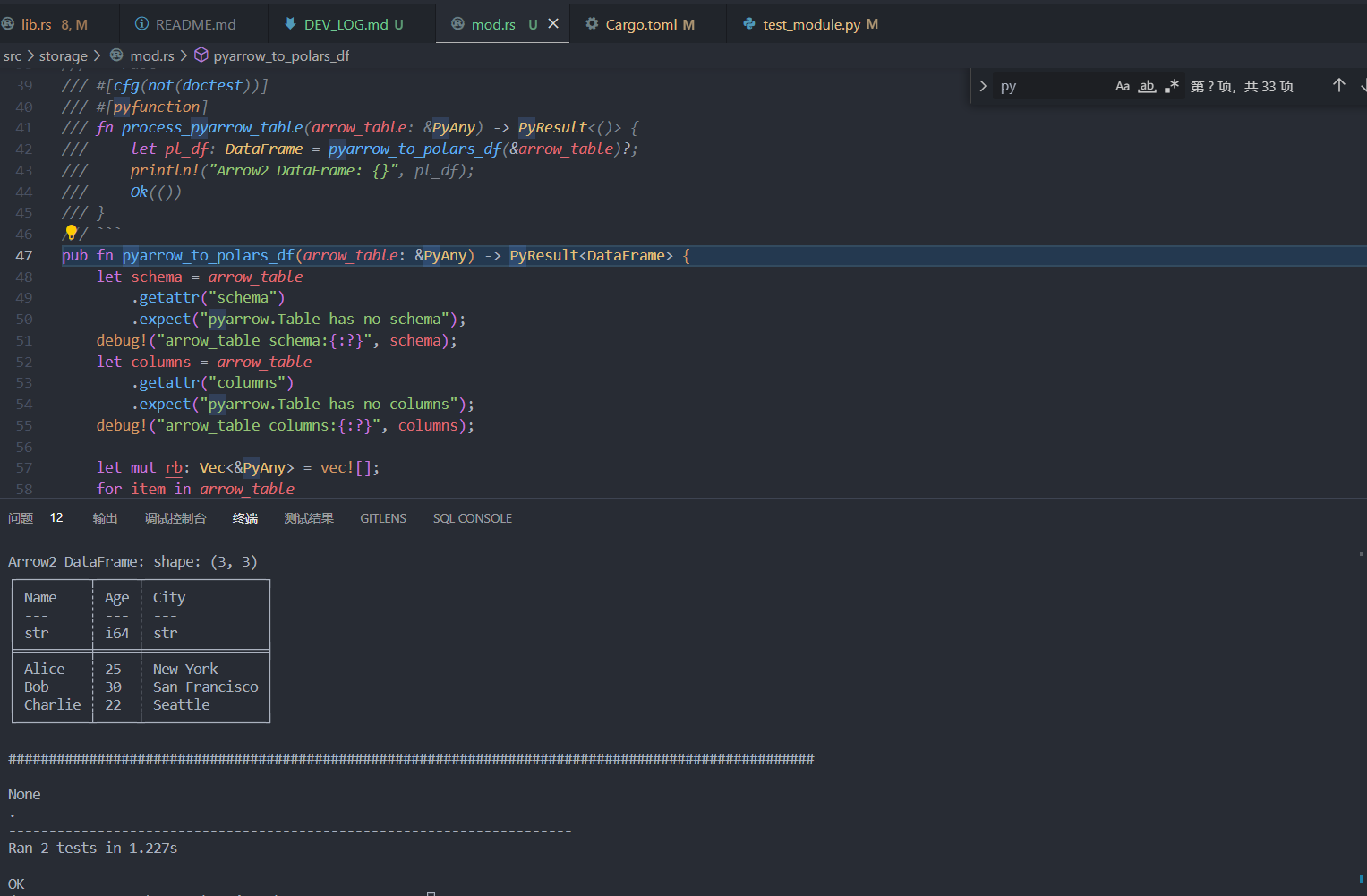Open the 调试控制台 debug console tab

(x=175, y=518)
